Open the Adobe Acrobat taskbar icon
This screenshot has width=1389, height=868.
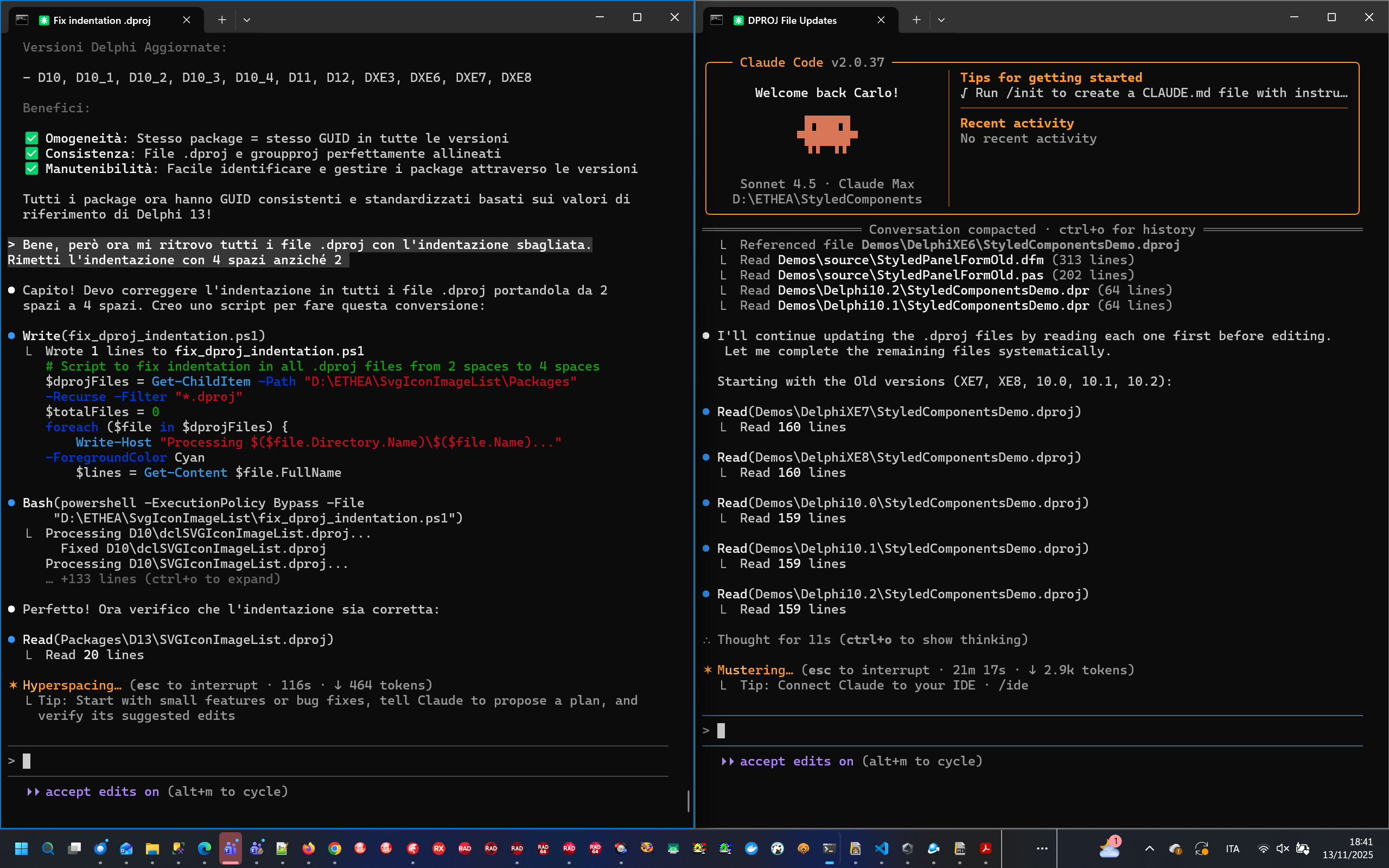pyautogui.click(x=985, y=848)
